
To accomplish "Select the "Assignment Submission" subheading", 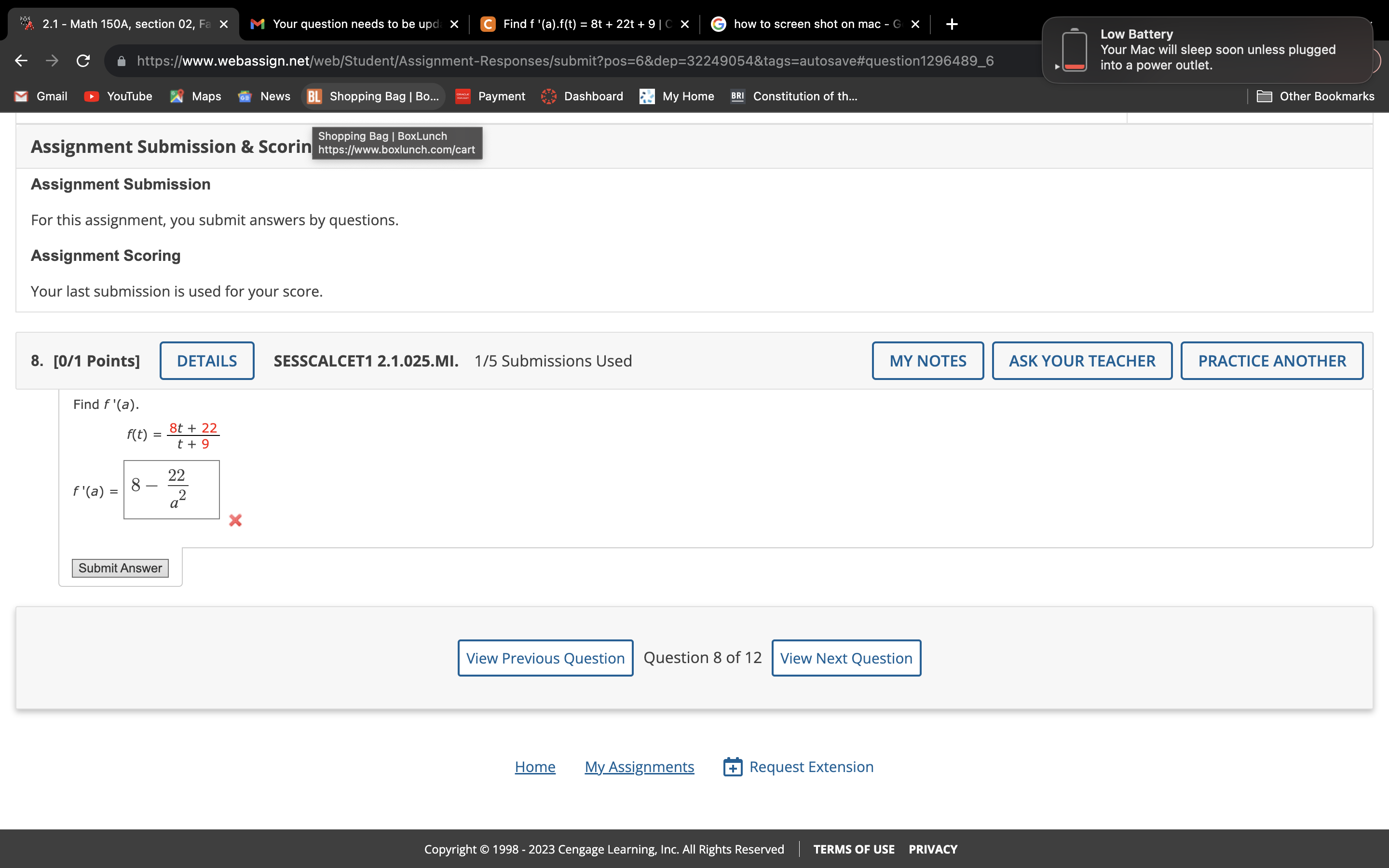I will (x=121, y=184).
